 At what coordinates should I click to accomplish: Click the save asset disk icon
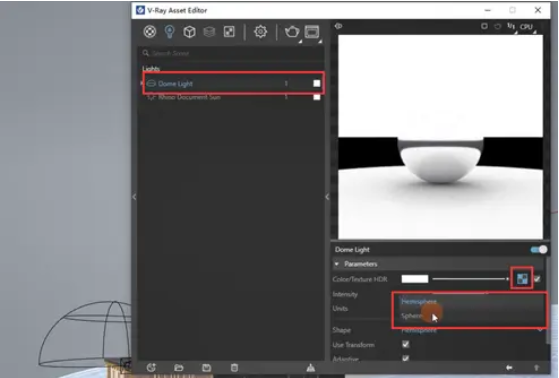[x=206, y=368]
